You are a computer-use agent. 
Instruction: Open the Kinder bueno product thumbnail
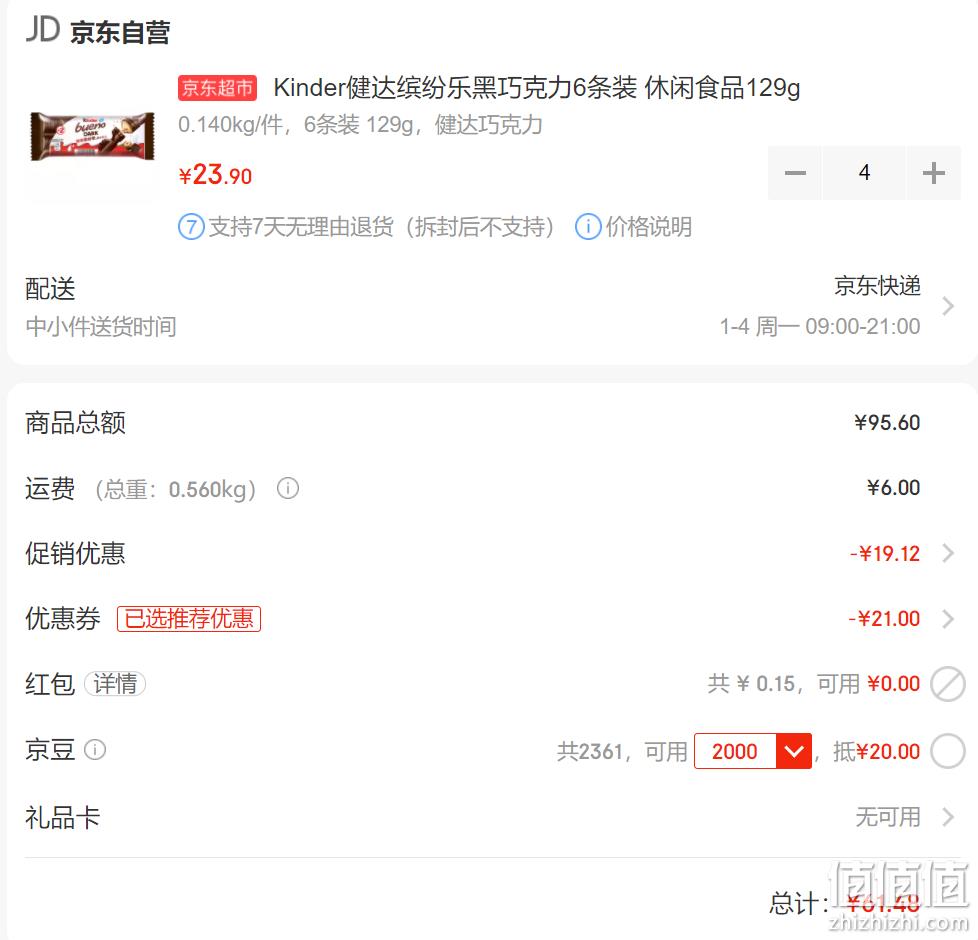(92, 137)
